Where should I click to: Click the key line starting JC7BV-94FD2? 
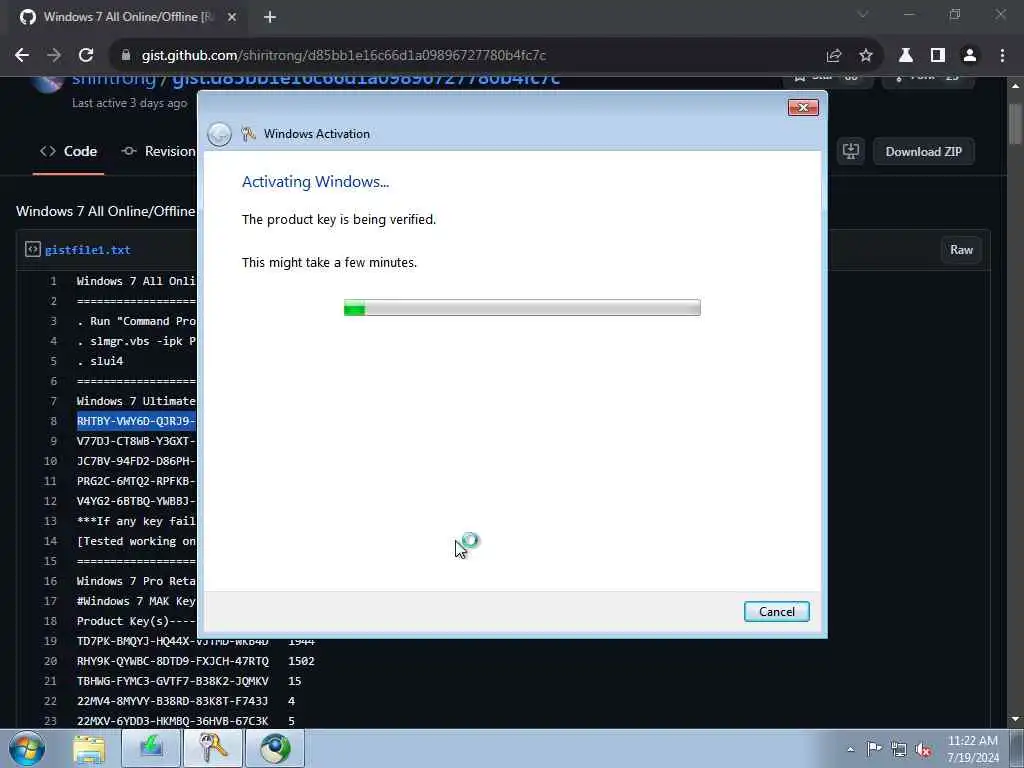click(136, 461)
